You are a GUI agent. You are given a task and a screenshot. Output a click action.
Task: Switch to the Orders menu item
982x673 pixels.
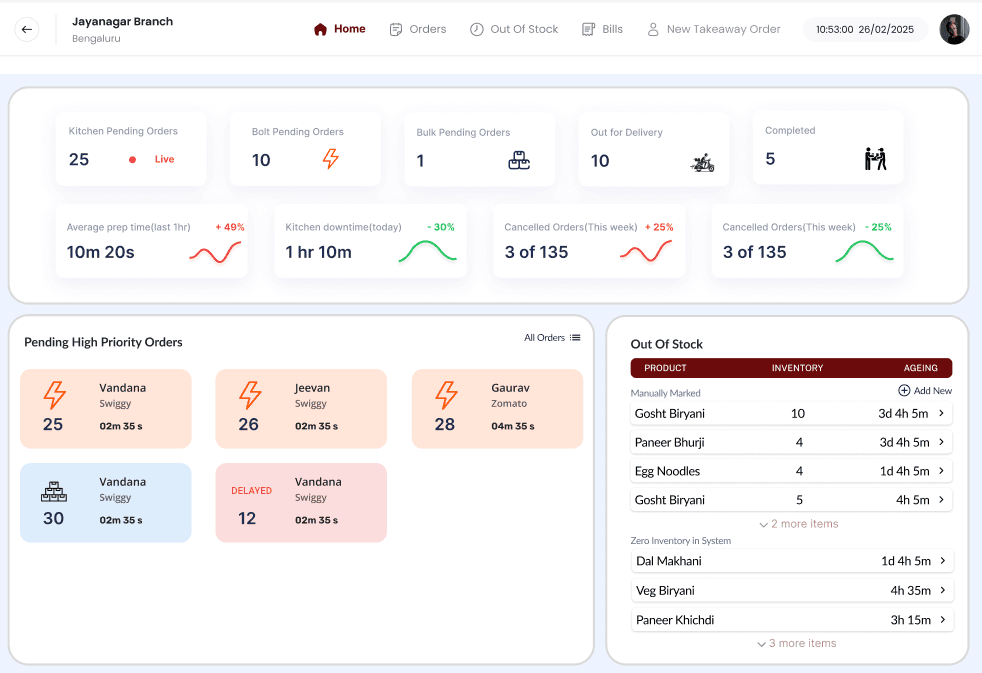(x=418, y=29)
